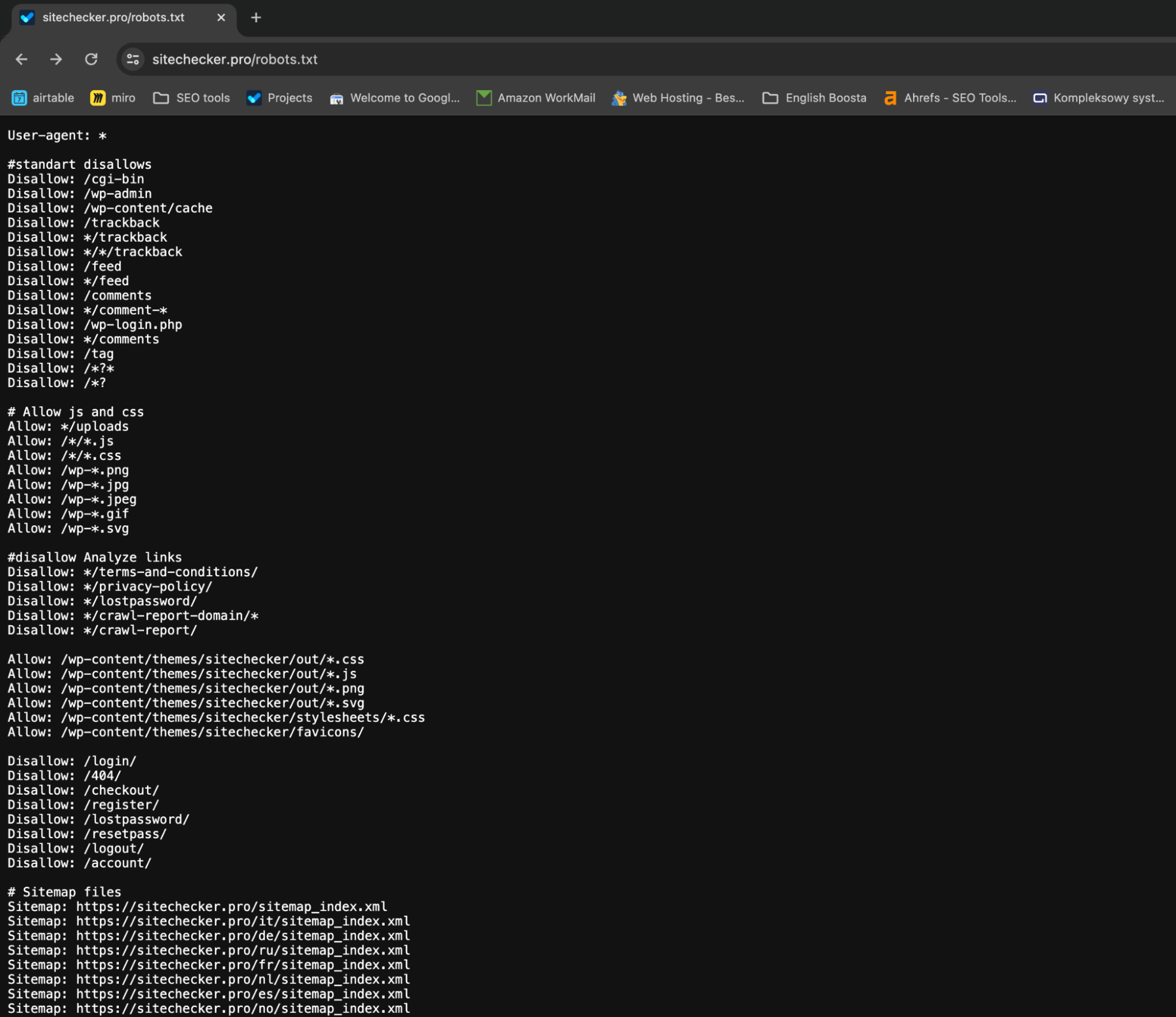Image resolution: width=1176 pixels, height=1017 pixels.
Task: Click 'Disallow: /wp-login.php' line
Action: (95, 325)
